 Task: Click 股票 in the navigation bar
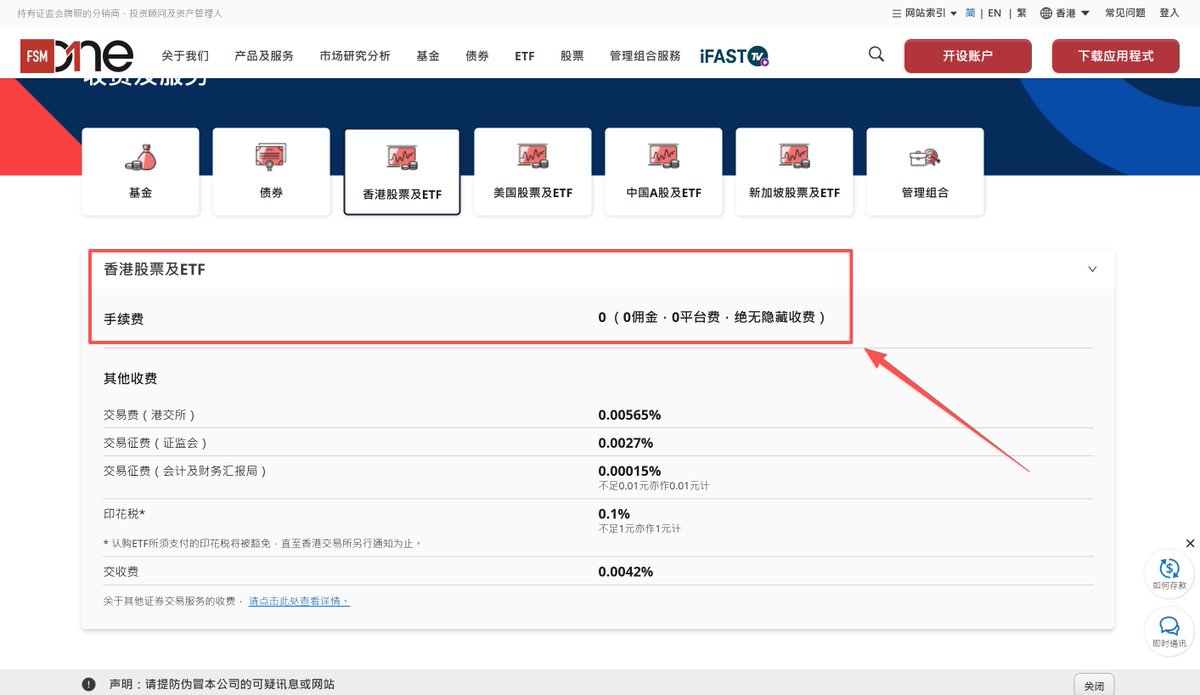click(571, 56)
